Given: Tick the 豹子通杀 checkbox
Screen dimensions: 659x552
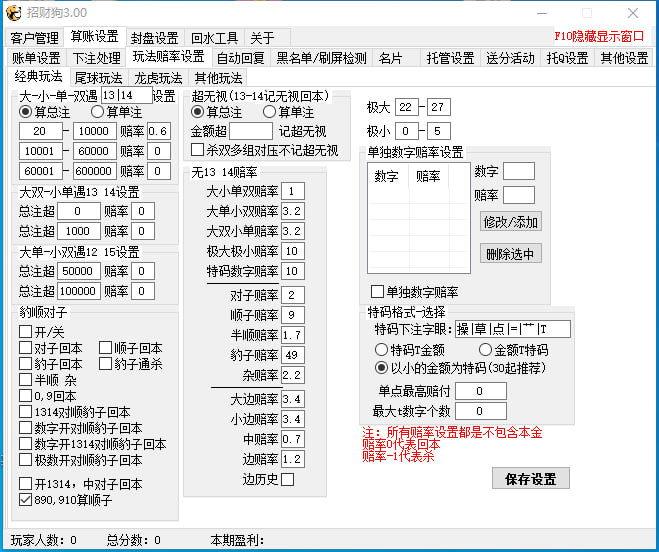Looking at the screenshot, I should click(107, 364).
